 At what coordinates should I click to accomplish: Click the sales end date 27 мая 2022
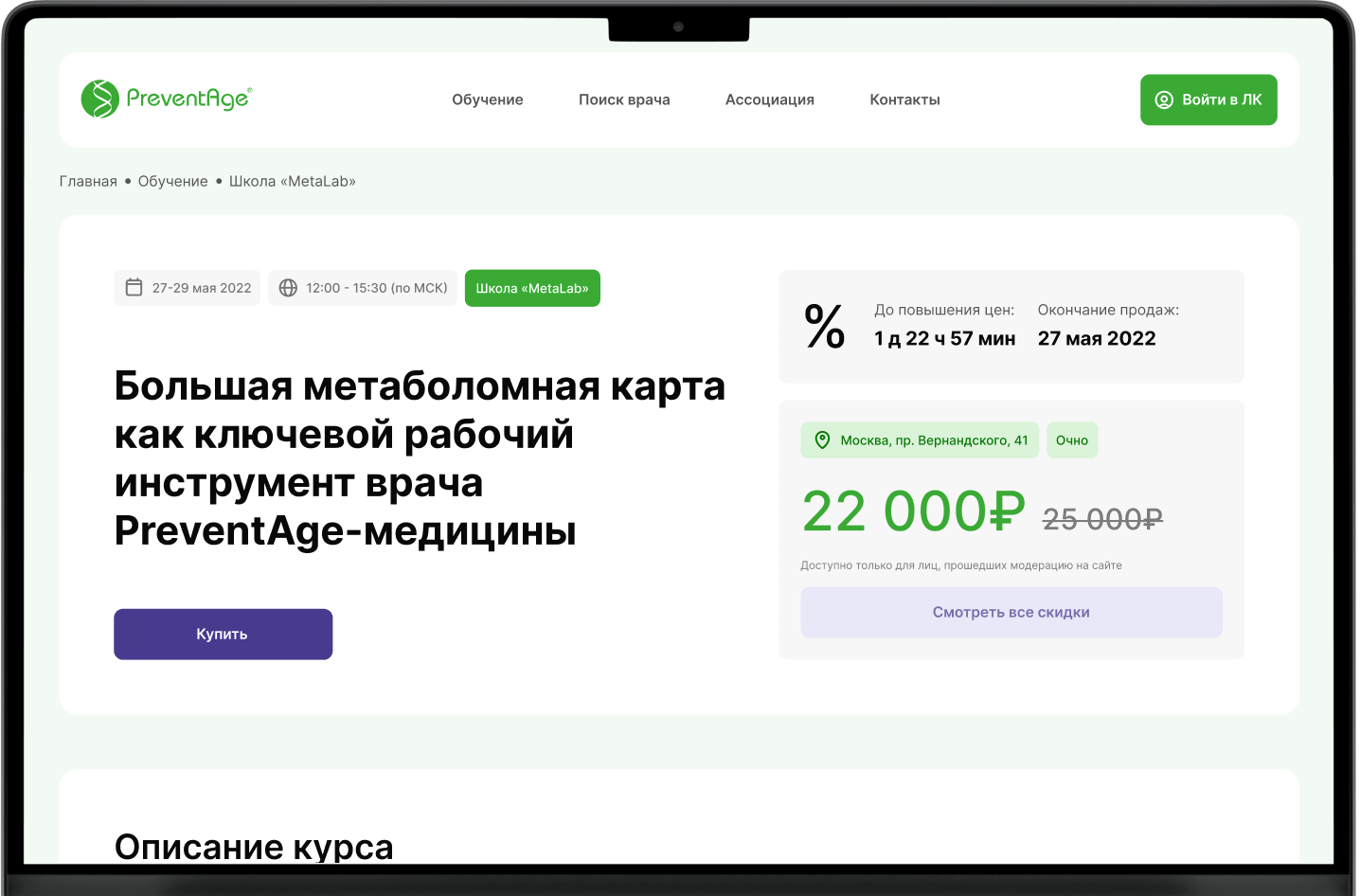click(1097, 338)
